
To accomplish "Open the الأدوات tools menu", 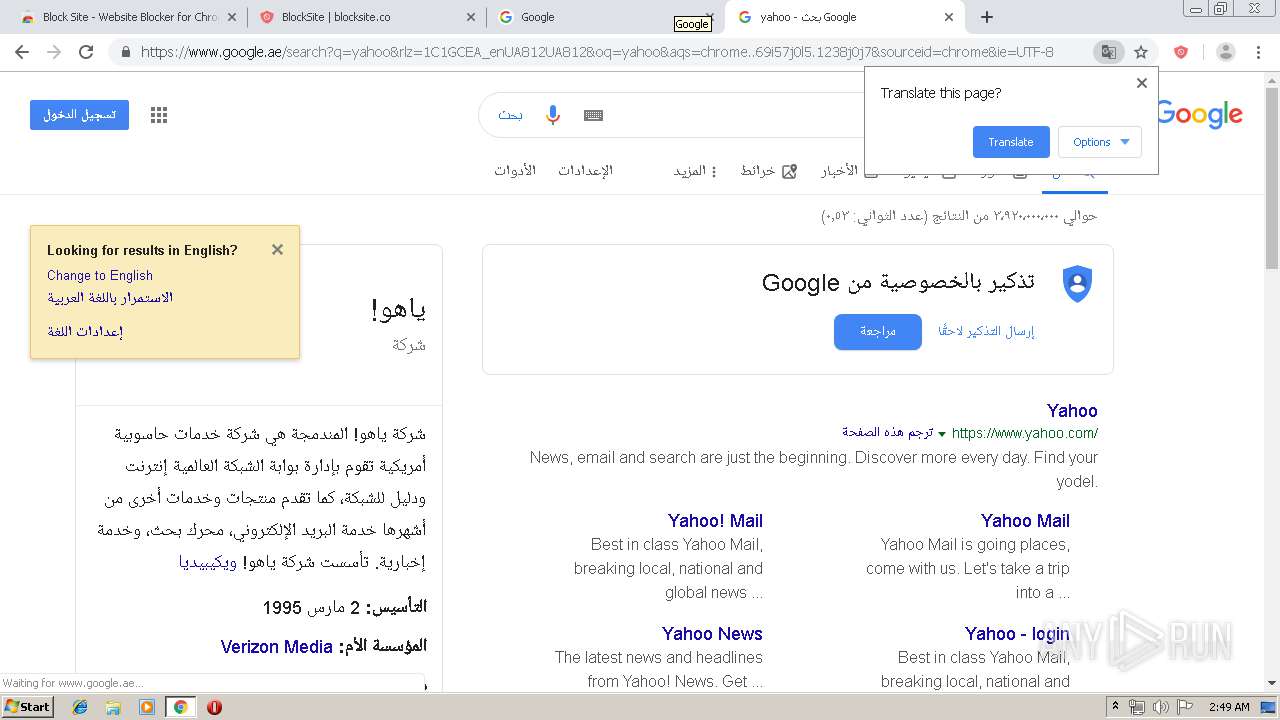I will pos(515,171).
